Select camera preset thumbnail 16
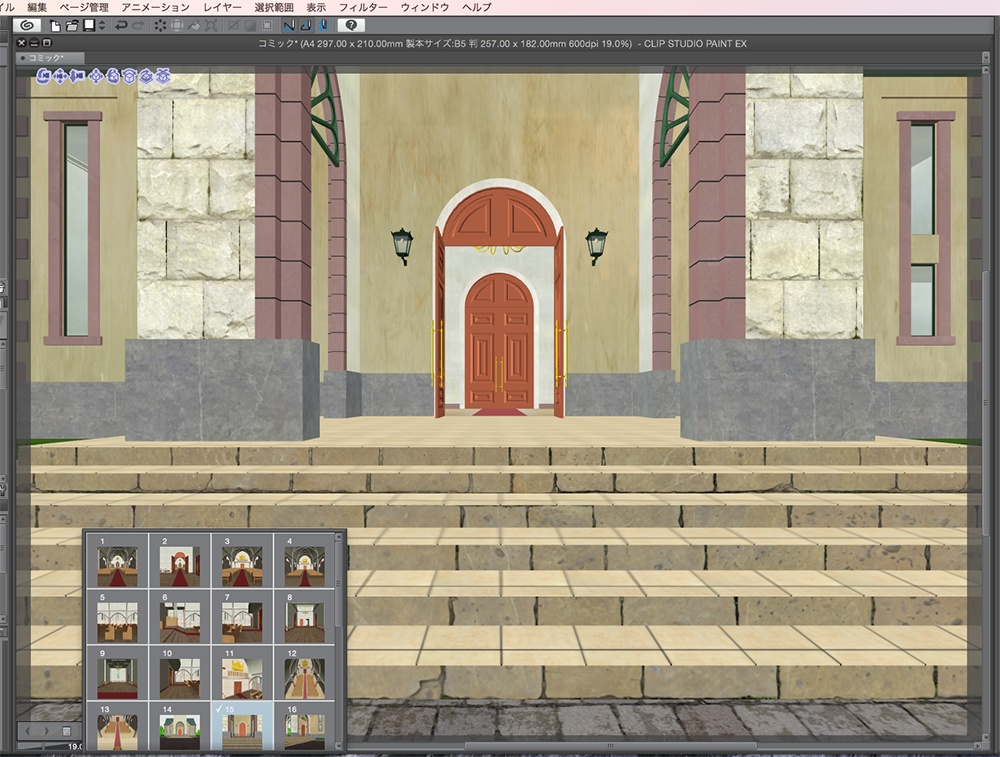Viewport: 1000px width, 757px height. tap(304, 726)
